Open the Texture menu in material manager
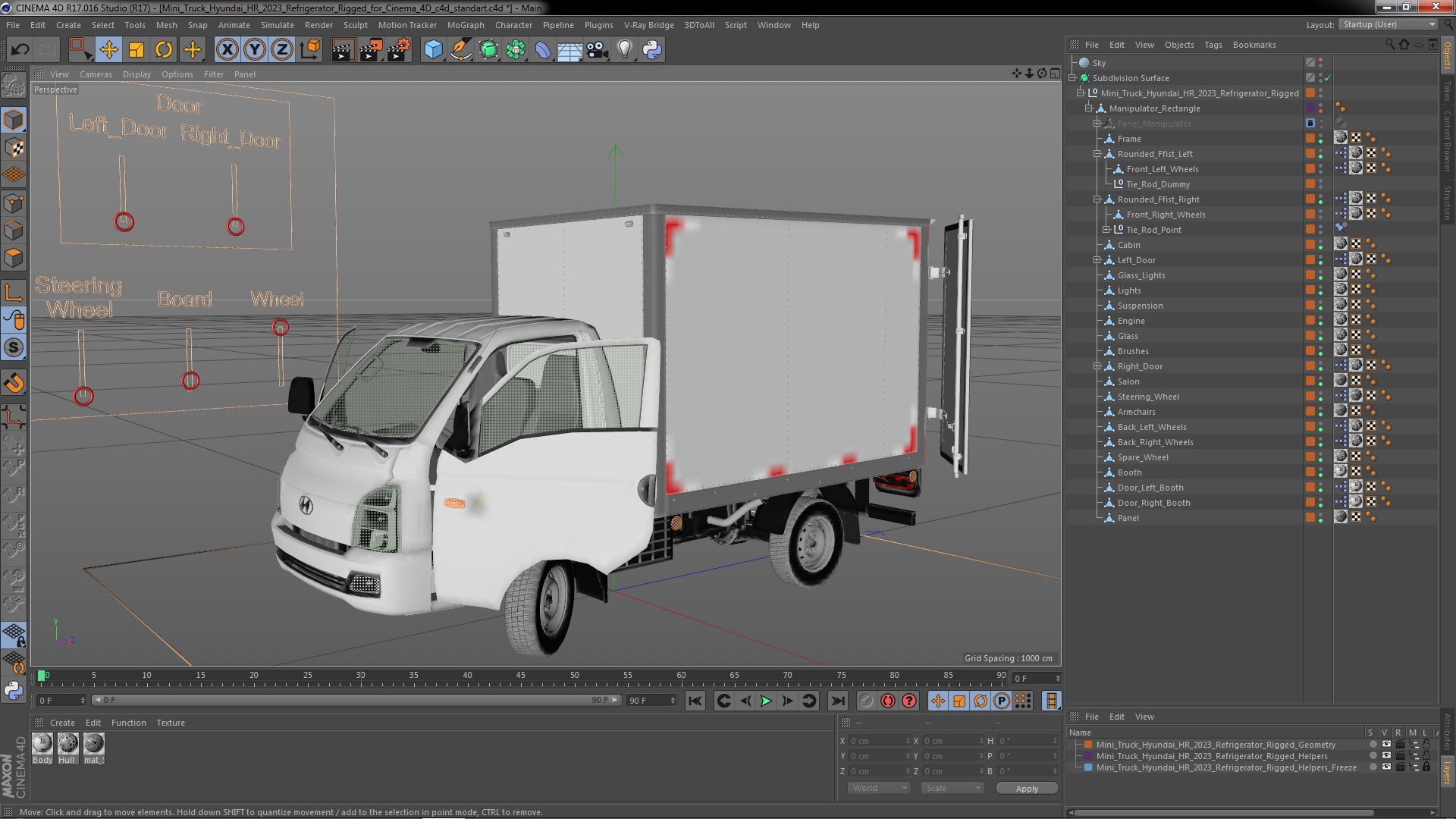 (171, 723)
